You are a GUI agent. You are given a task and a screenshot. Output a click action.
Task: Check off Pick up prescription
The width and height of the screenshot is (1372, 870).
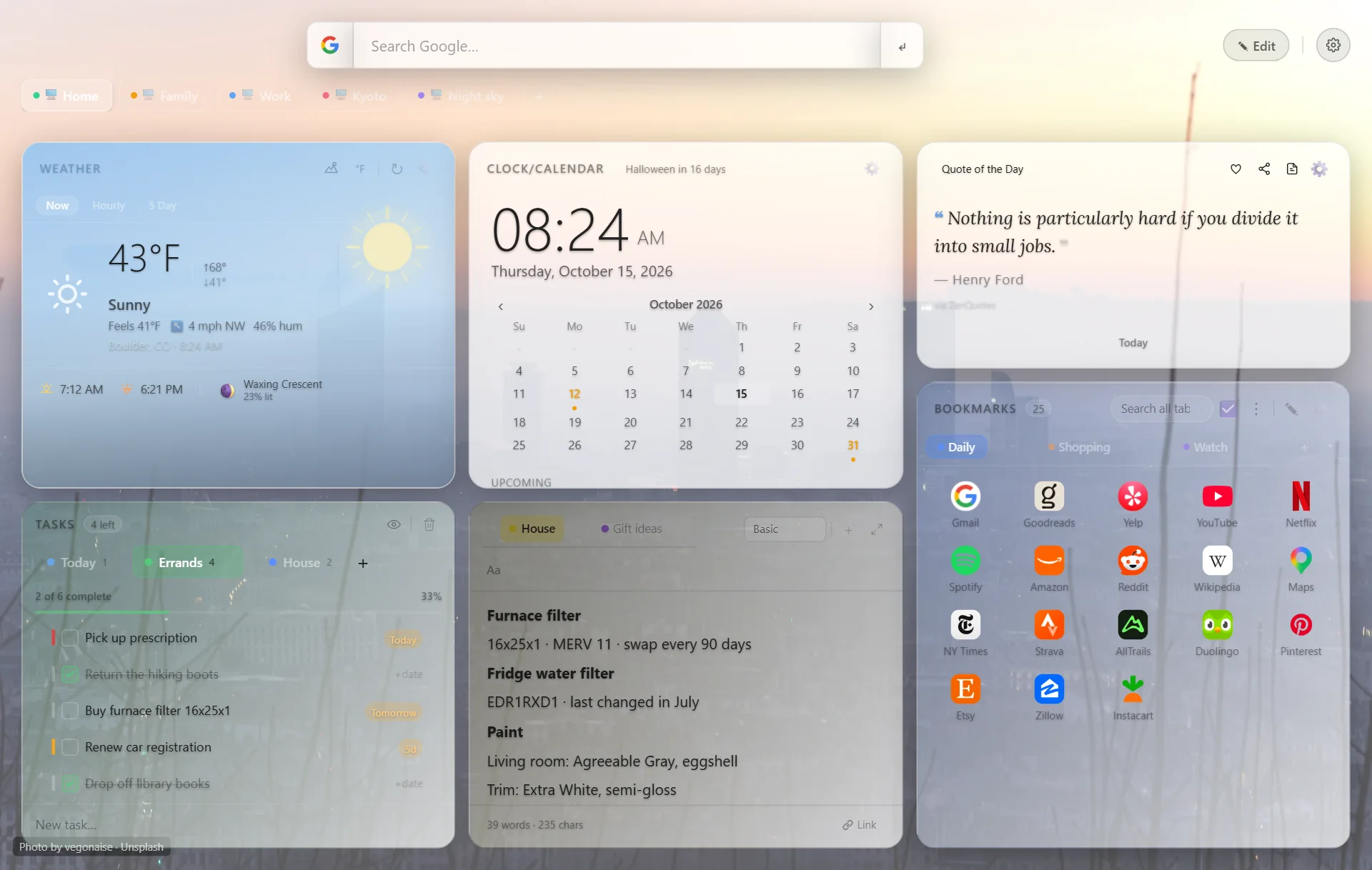pos(70,638)
